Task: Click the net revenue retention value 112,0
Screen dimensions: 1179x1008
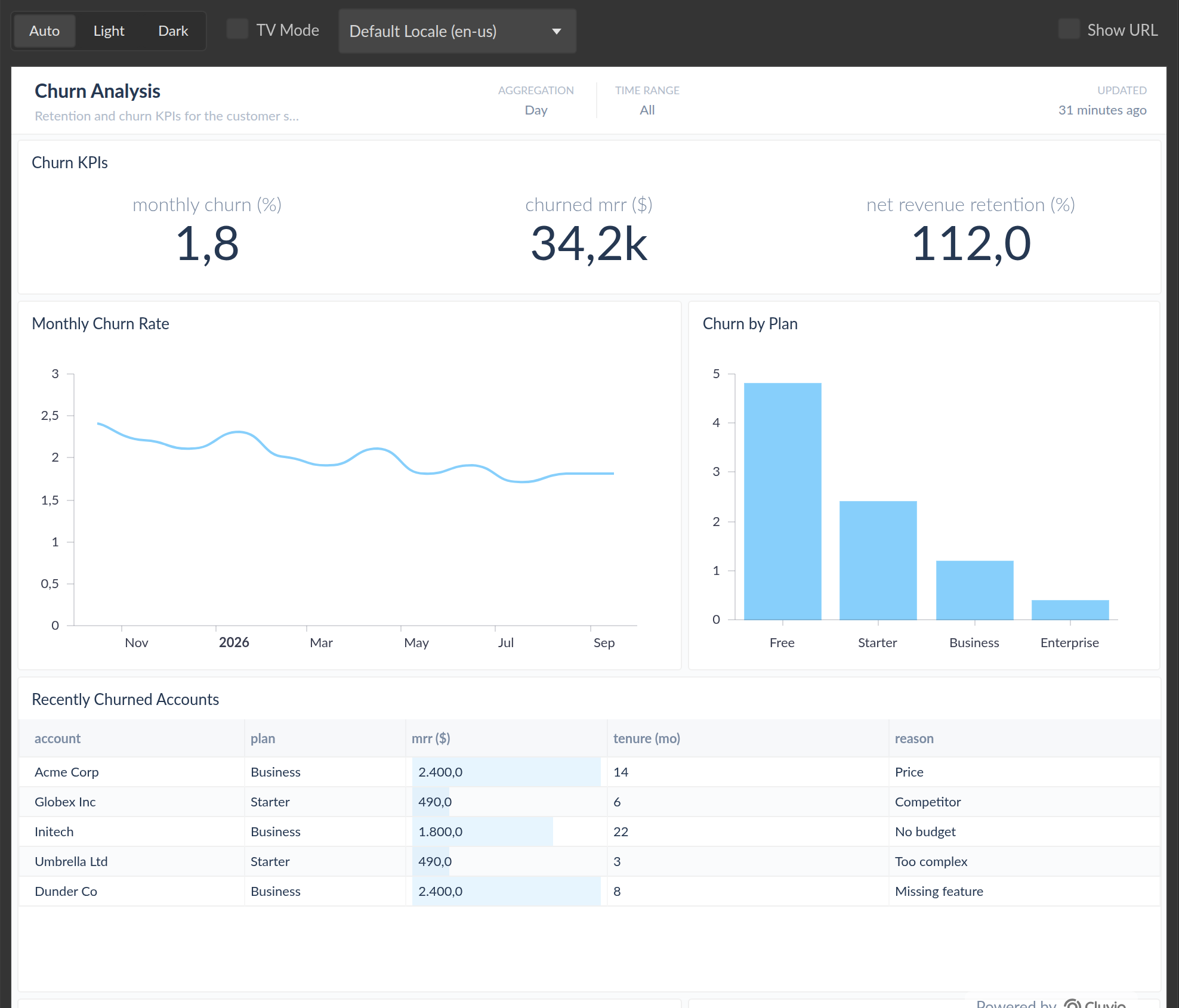Action: click(x=971, y=243)
